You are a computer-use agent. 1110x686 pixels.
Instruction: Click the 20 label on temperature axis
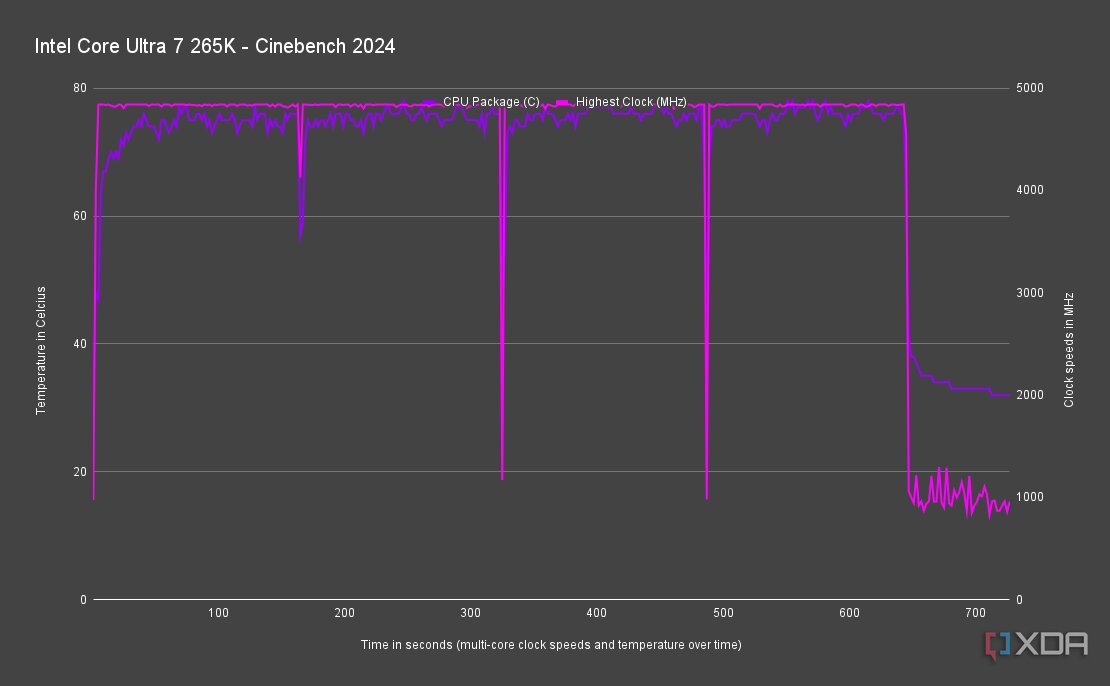click(x=80, y=471)
